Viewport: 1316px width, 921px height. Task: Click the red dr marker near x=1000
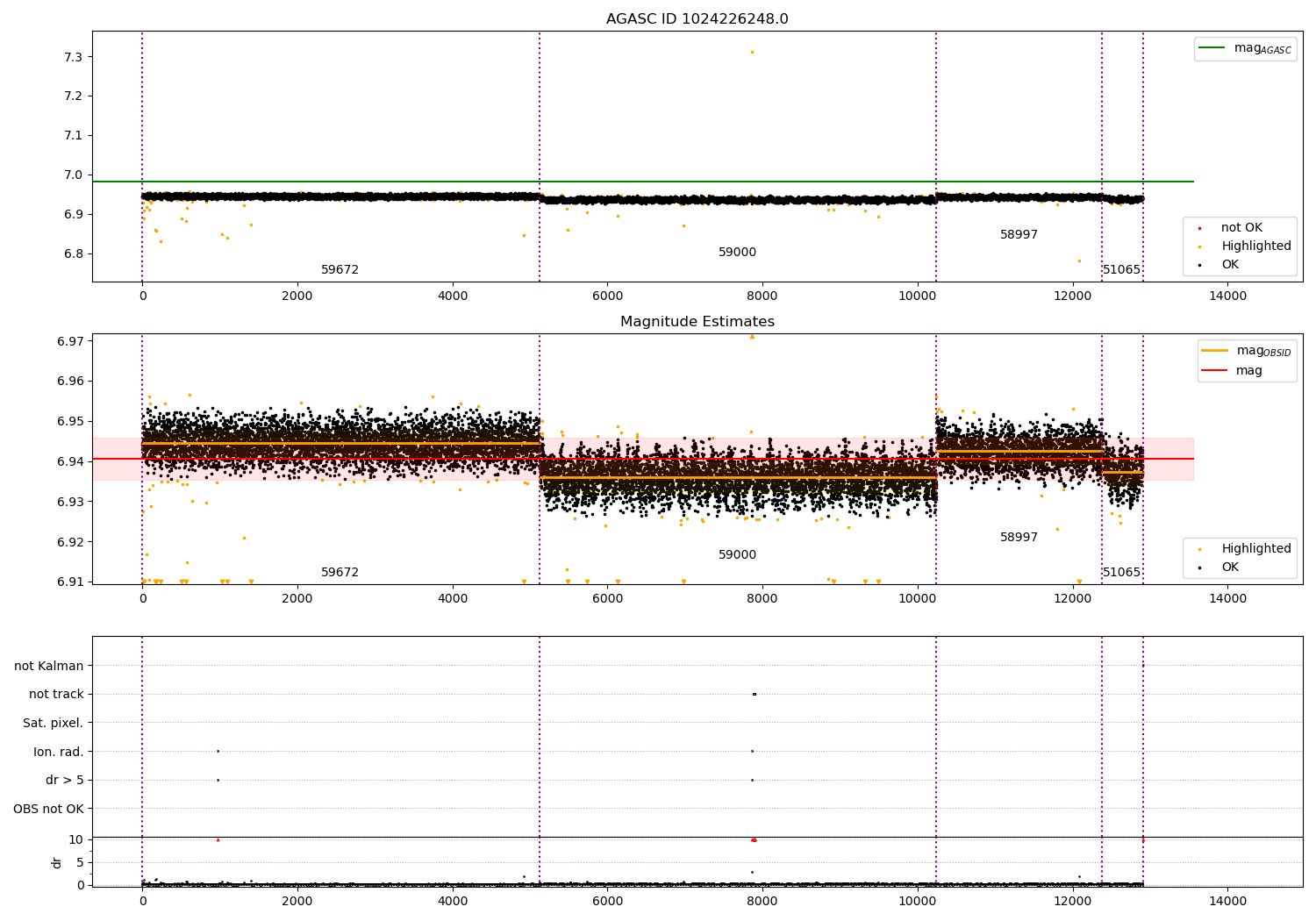(x=218, y=839)
